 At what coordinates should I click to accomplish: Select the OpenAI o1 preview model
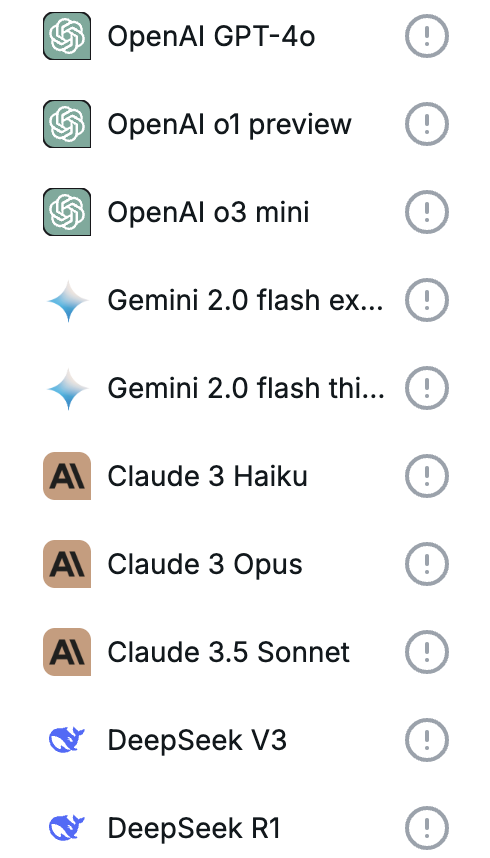coord(229,124)
